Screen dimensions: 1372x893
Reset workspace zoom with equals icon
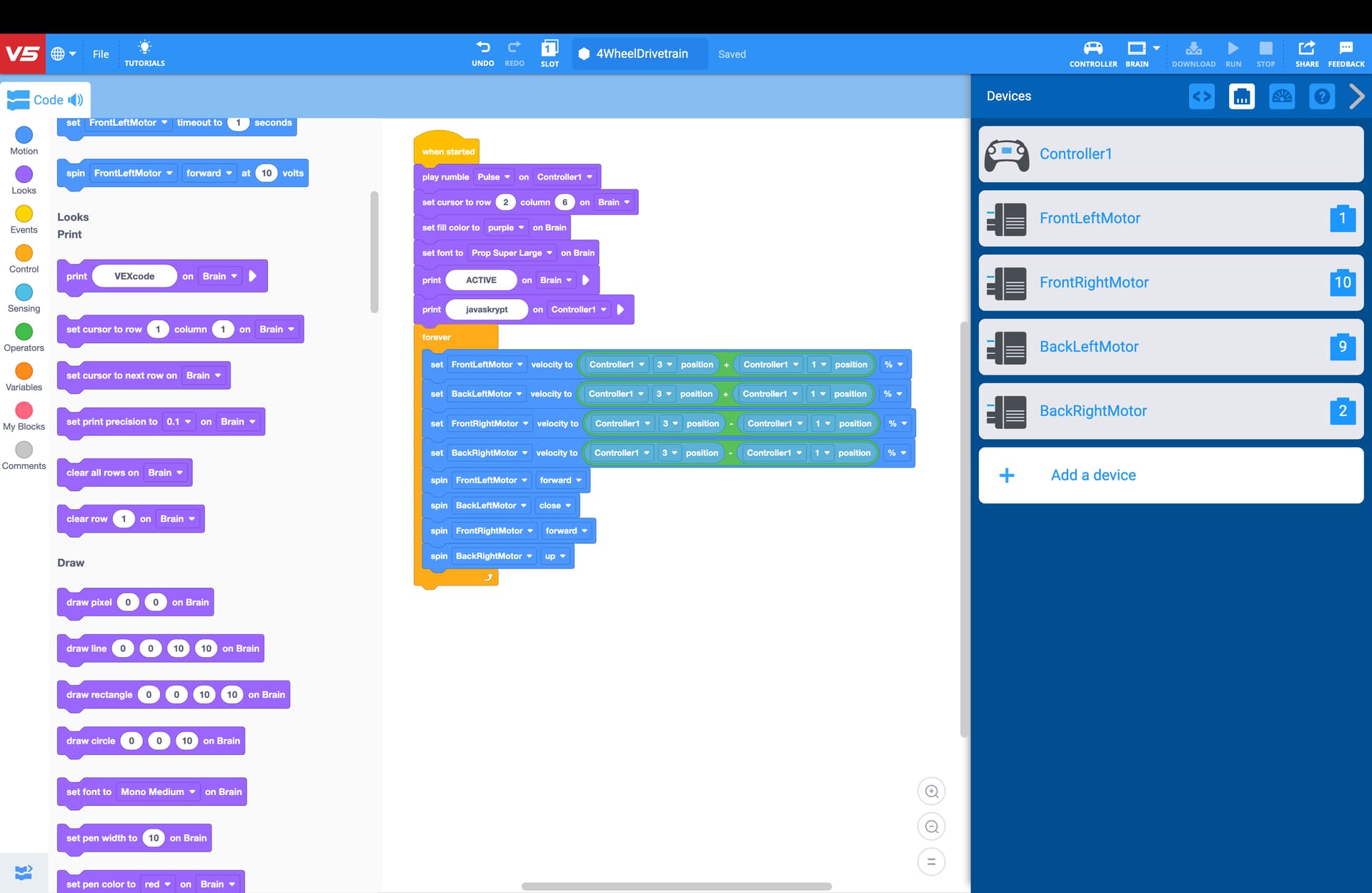(931, 862)
